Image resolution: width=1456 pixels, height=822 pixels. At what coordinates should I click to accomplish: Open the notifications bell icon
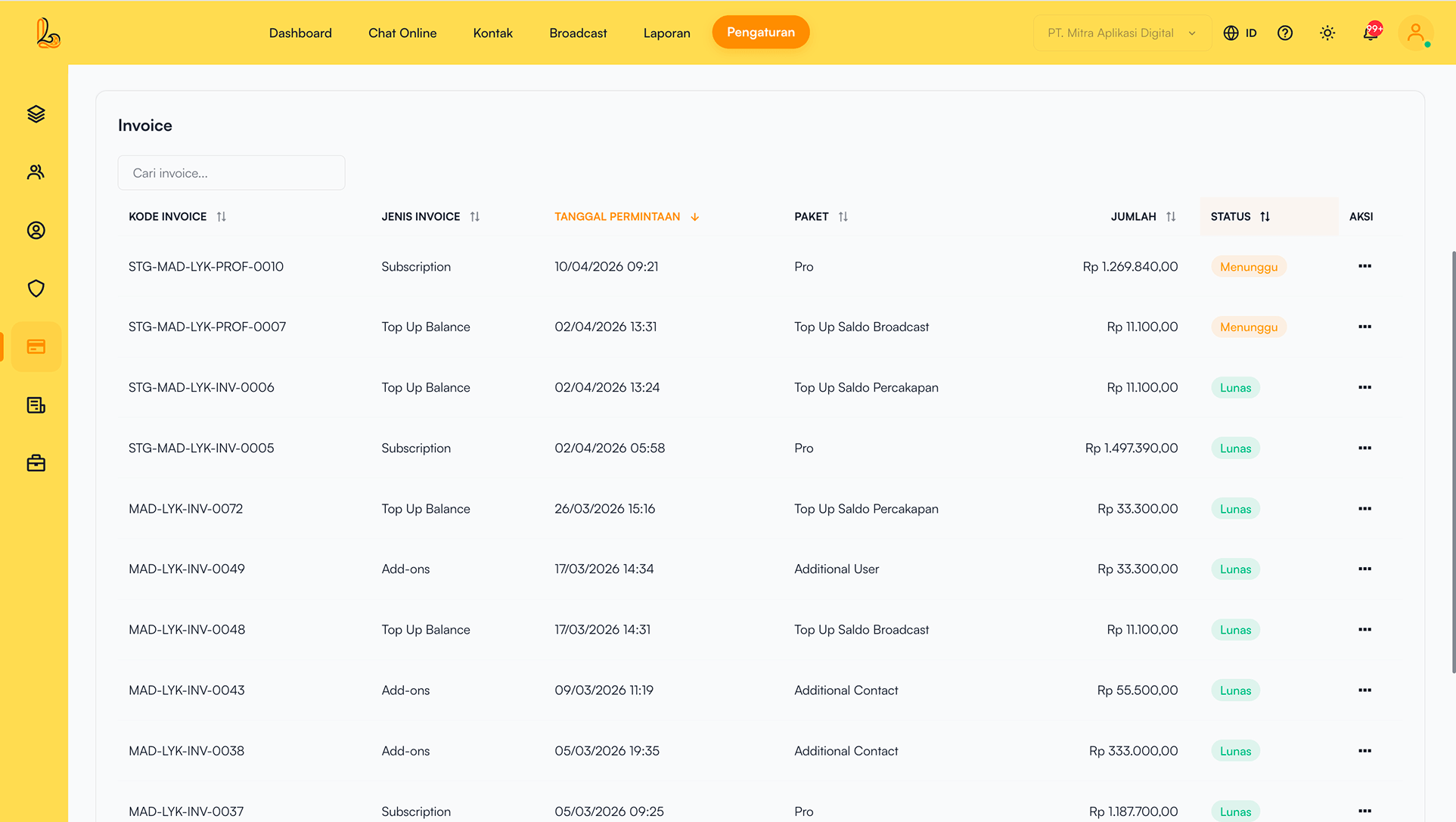coord(1371,33)
